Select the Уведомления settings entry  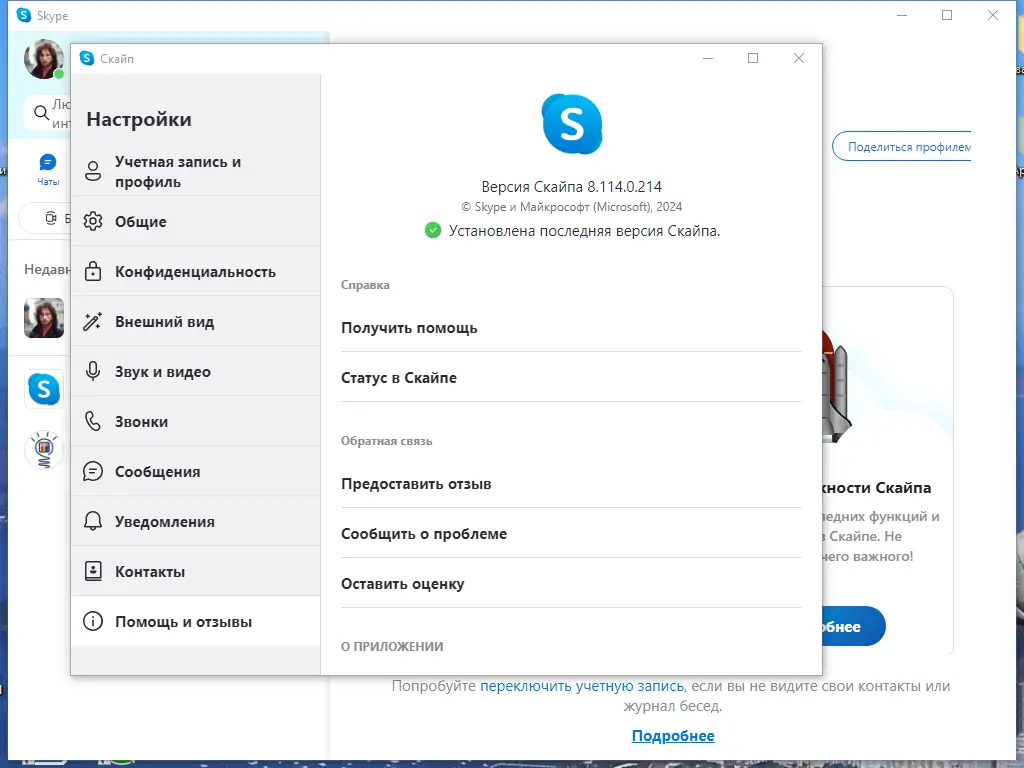(x=195, y=521)
